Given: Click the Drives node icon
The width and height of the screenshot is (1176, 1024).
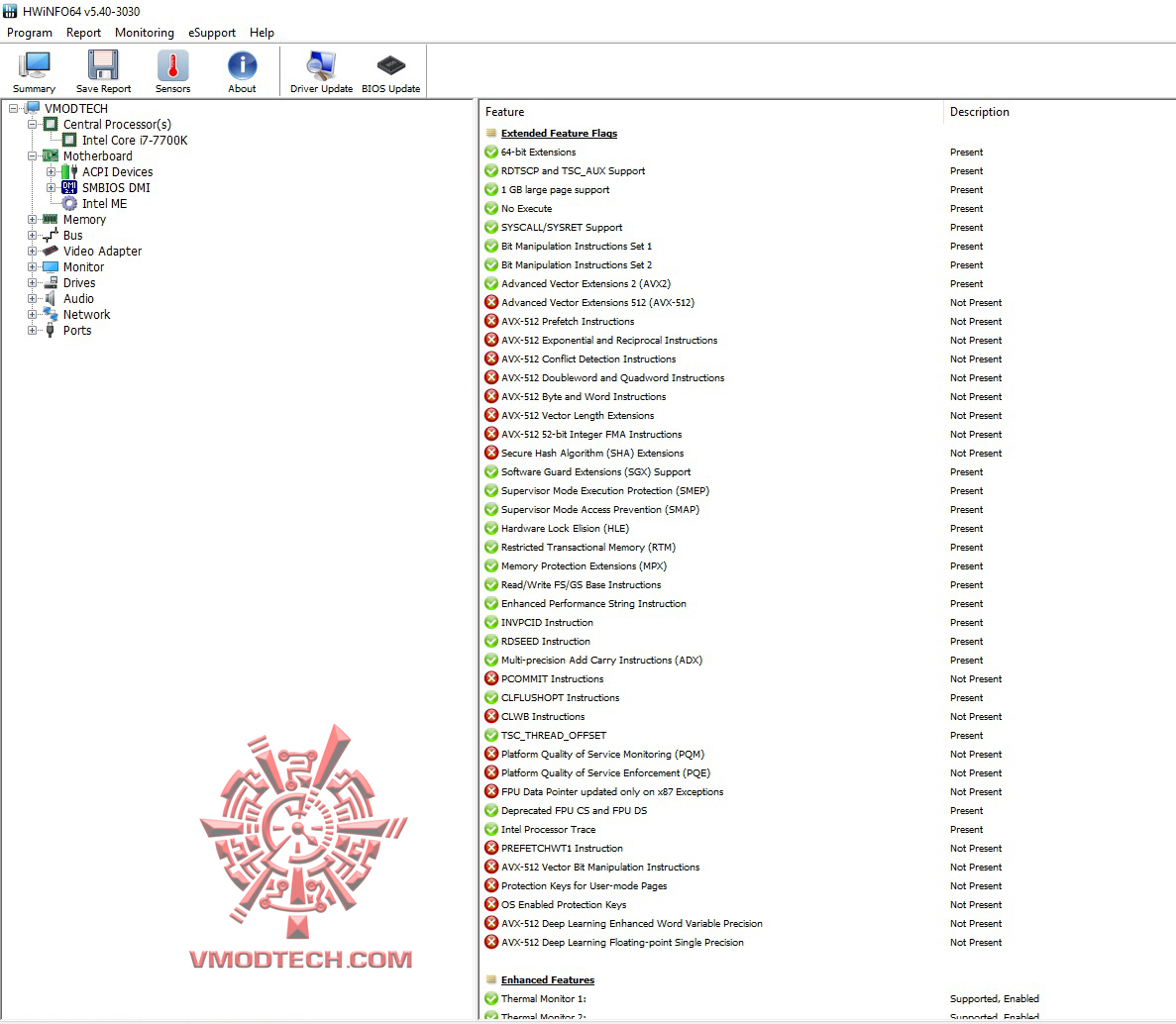Looking at the screenshot, I should tap(51, 282).
